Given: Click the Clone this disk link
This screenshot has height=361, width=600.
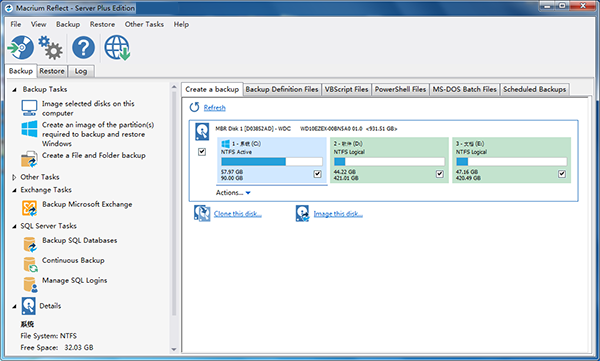Looking at the screenshot, I should [x=238, y=214].
